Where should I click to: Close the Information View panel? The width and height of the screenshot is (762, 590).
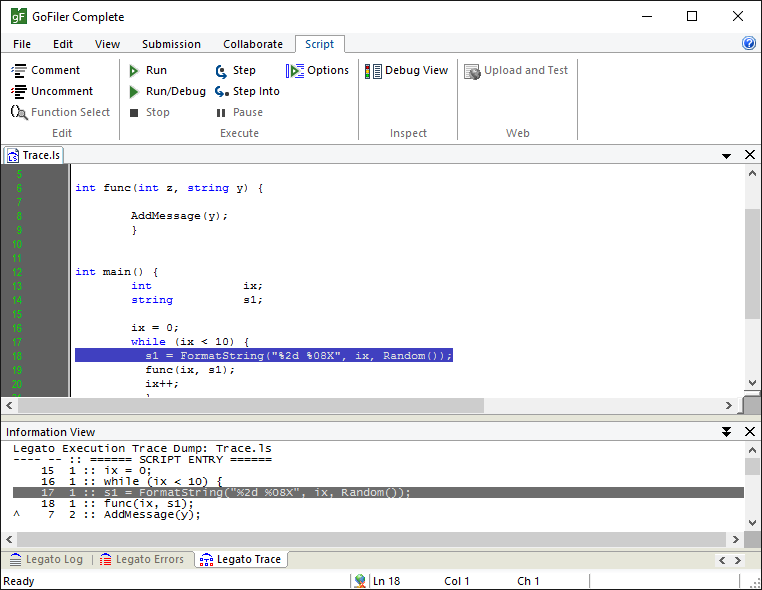(750, 432)
